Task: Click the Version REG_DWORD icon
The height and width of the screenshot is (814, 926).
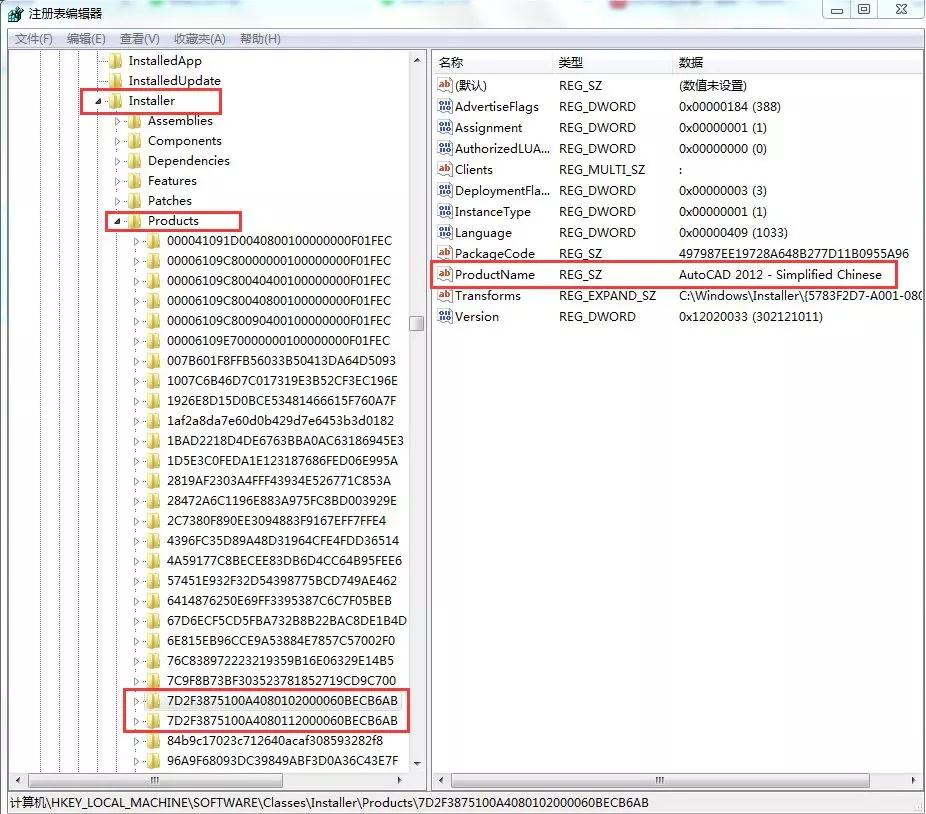Action: (x=444, y=317)
